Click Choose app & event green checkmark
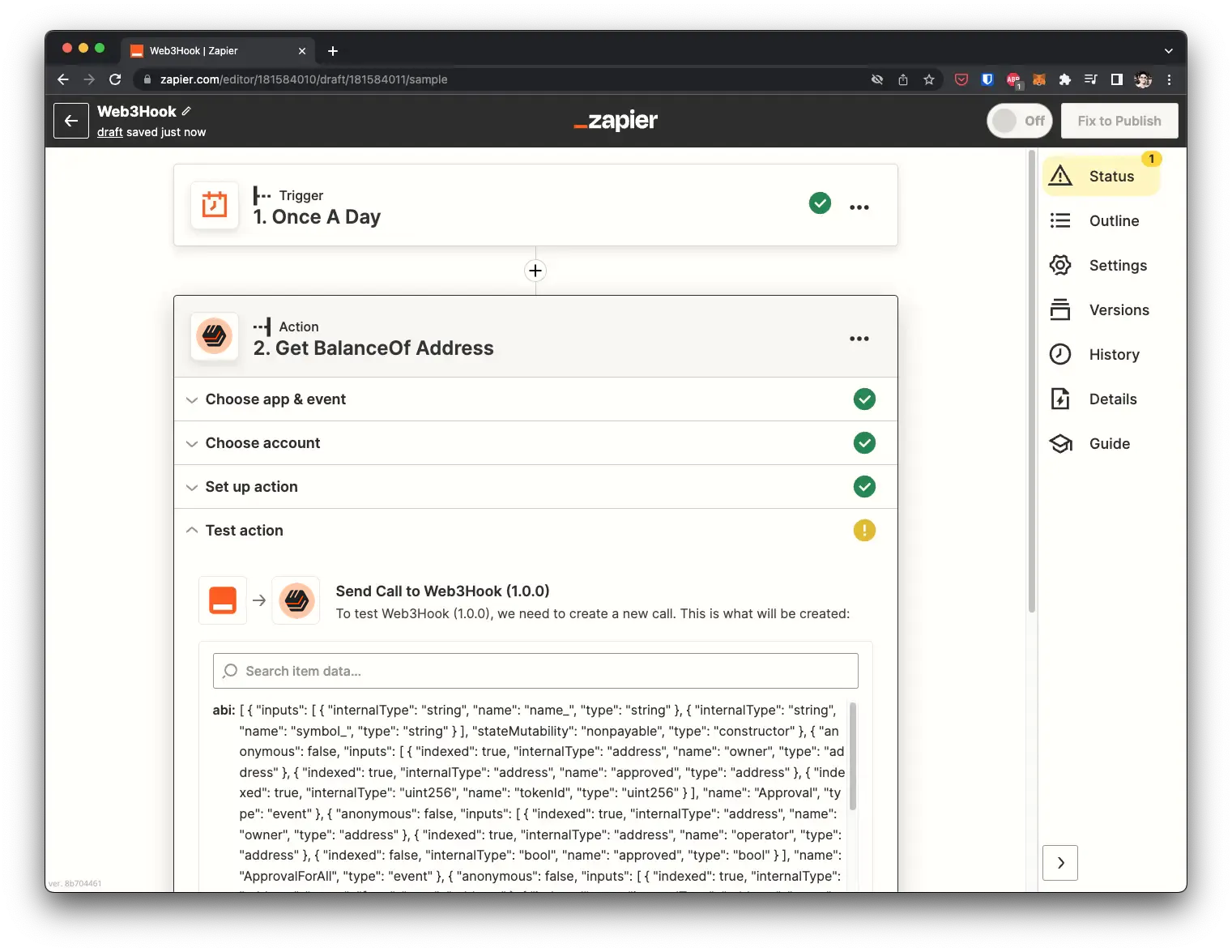 (x=864, y=399)
